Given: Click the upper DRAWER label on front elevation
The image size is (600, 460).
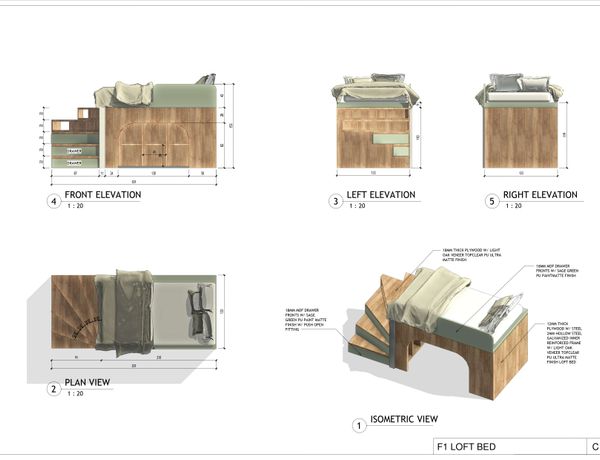Looking at the screenshot, I should 74,151.
